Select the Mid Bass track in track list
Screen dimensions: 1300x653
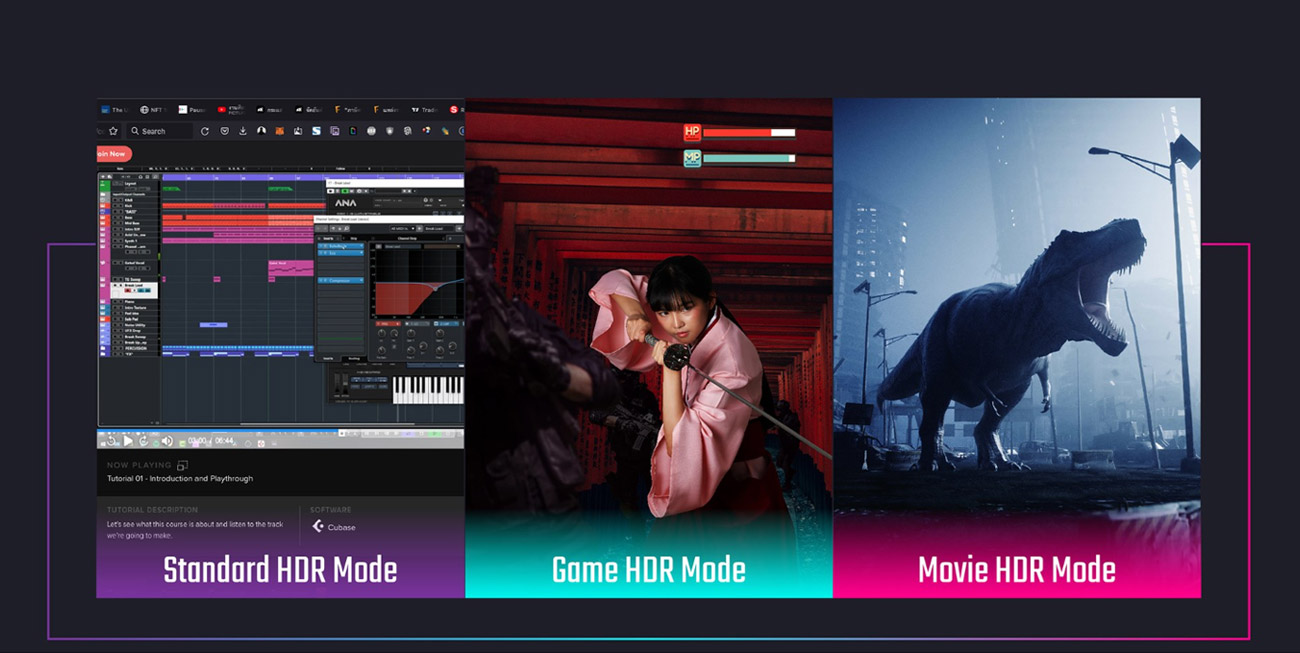[x=128, y=223]
